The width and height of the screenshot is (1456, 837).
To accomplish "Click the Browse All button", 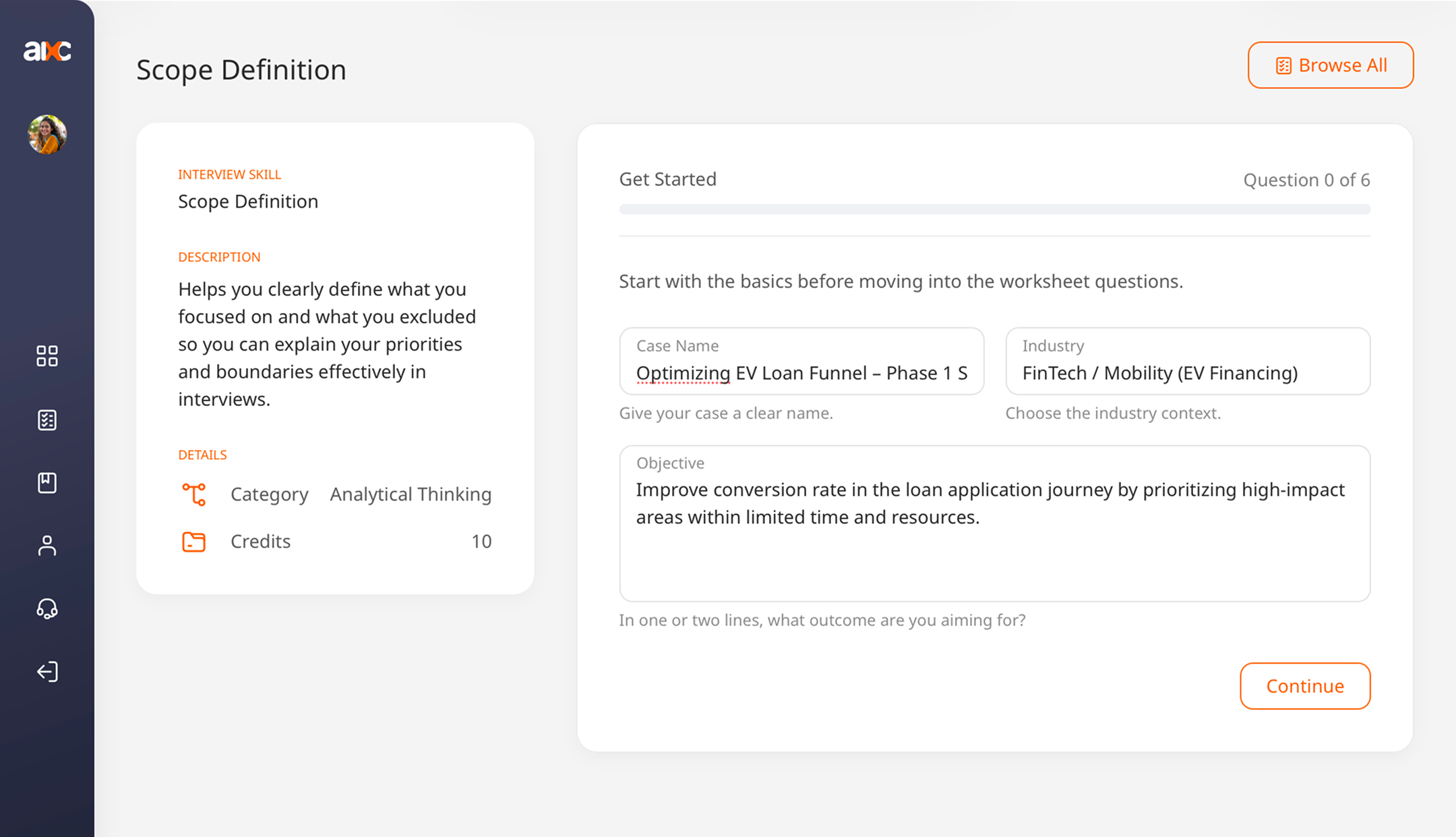I will (x=1330, y=65).
